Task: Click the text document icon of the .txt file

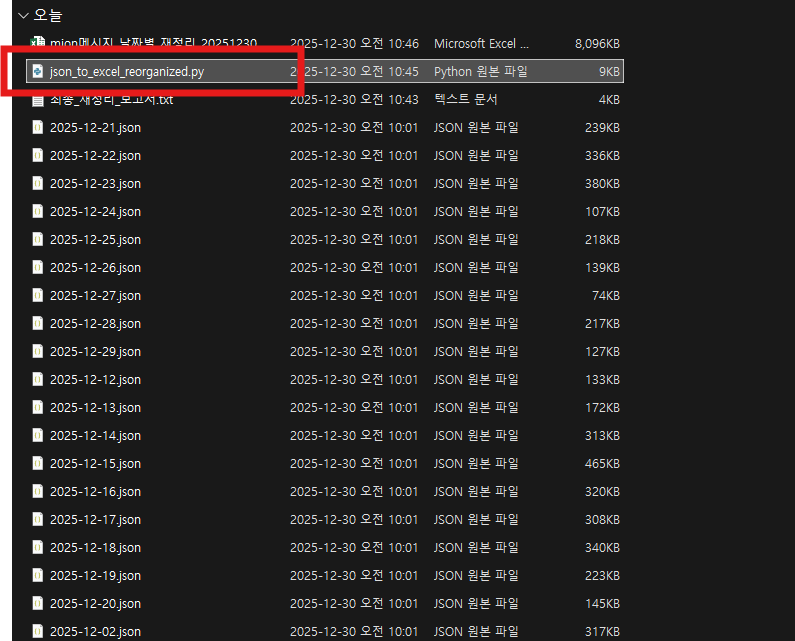Action: point(38,100)
